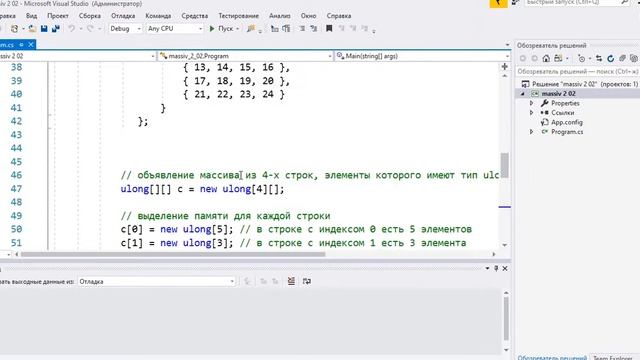Close the output panel
This screenshot has width=640, height=360.
505,269
